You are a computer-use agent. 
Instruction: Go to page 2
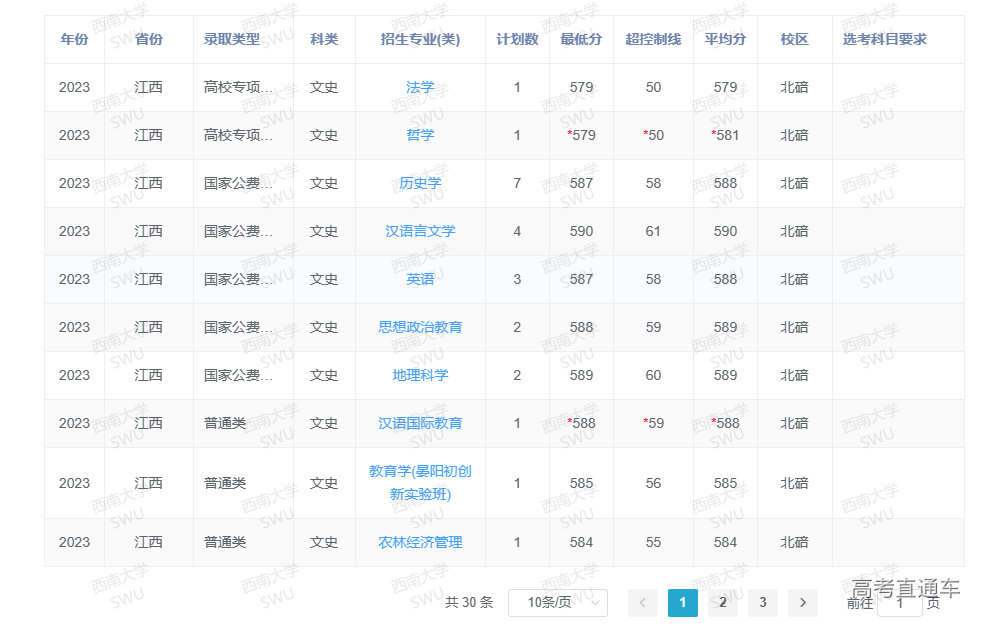click(x=722, y=603)
